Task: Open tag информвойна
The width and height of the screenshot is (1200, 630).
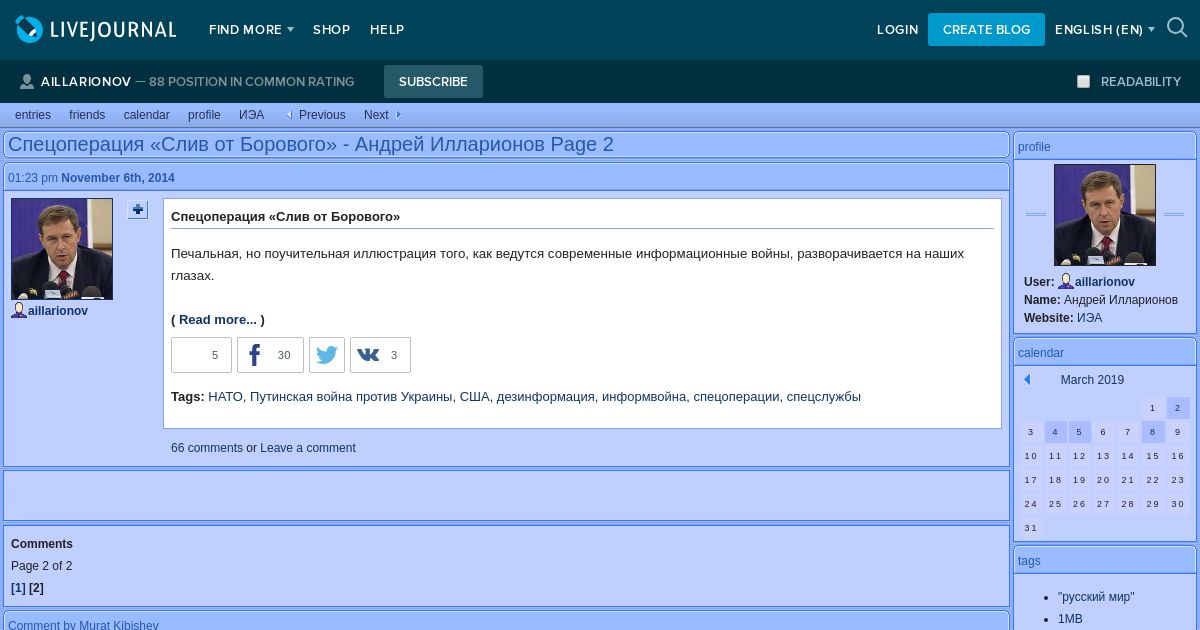Action: click(644, 397)
